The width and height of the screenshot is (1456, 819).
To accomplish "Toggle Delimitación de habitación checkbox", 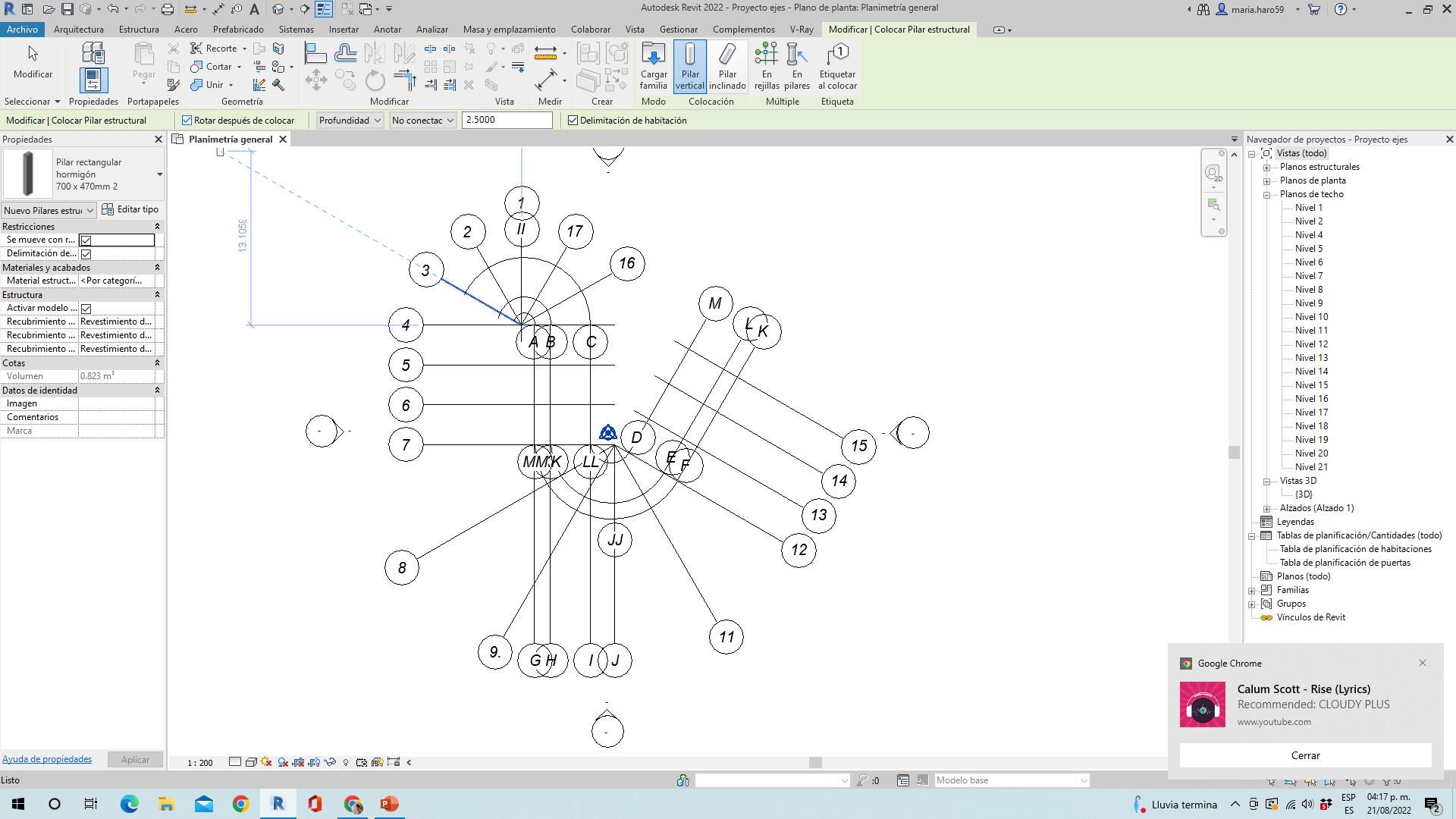I will [x=573, y=121].
